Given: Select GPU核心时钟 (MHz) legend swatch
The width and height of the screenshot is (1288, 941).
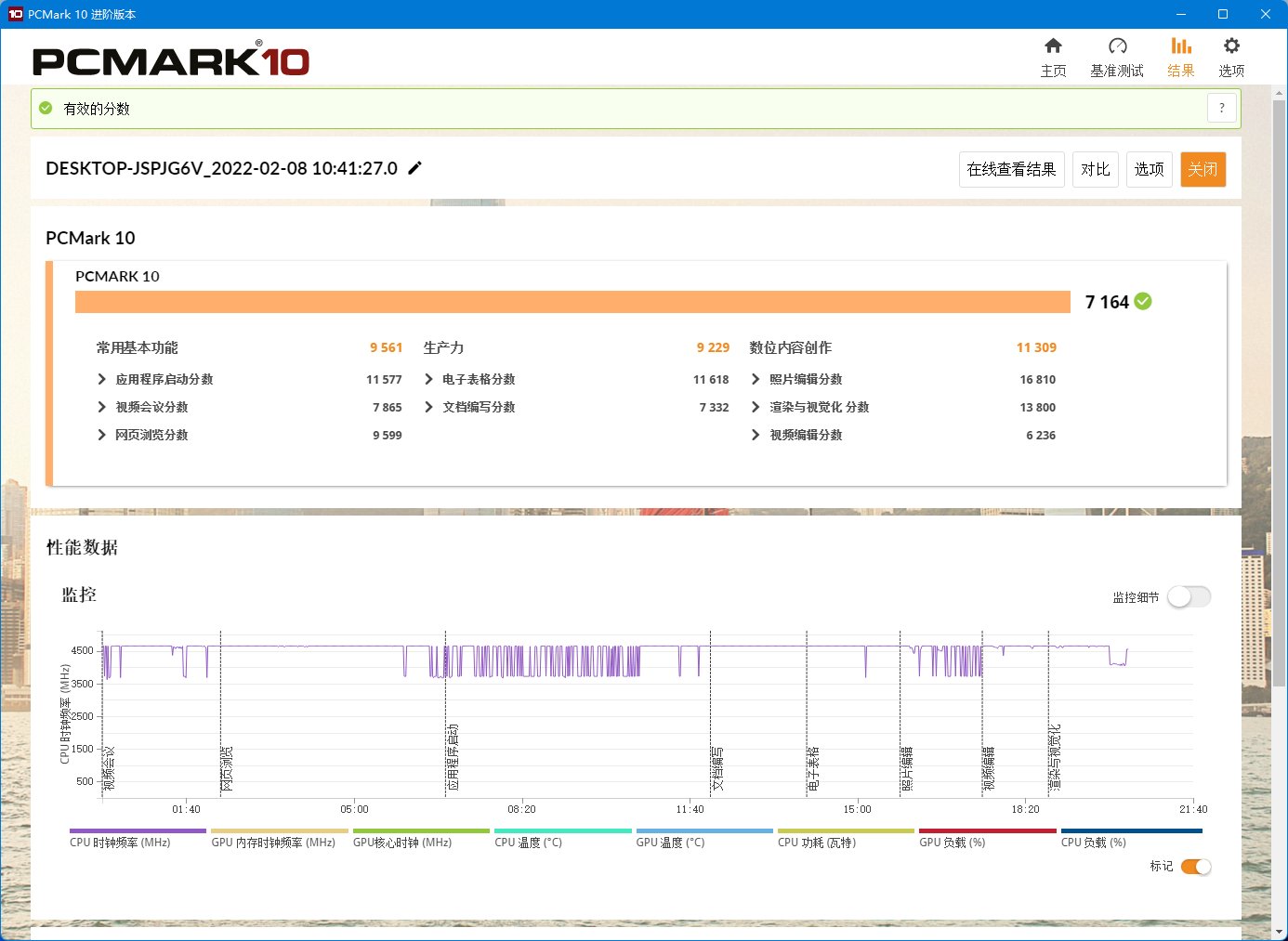Looking at the screenshot, I should pyautogui.click(x=421, y=831).
